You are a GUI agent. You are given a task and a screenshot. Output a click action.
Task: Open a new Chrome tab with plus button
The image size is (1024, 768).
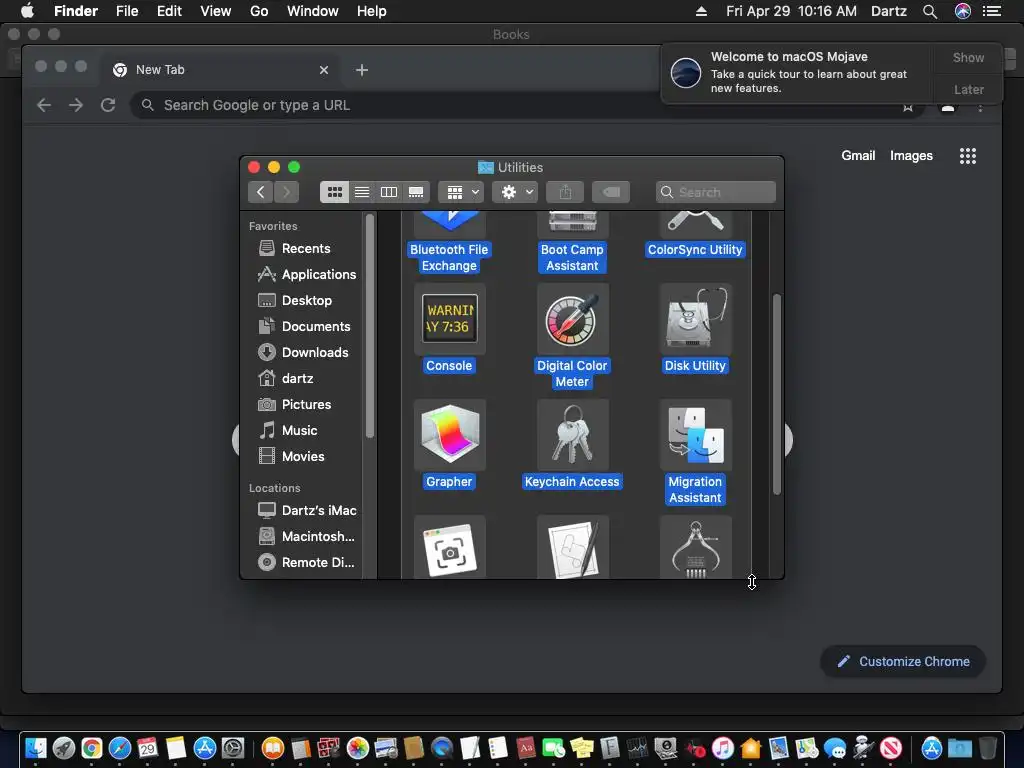[x=362, y=70]
